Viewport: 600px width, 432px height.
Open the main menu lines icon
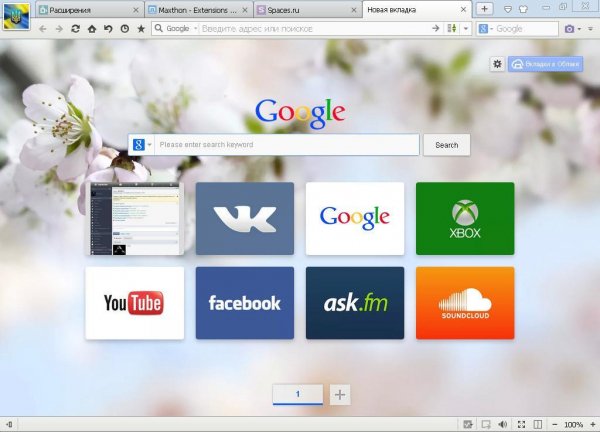pyautogui.click(x=591, y=29)
